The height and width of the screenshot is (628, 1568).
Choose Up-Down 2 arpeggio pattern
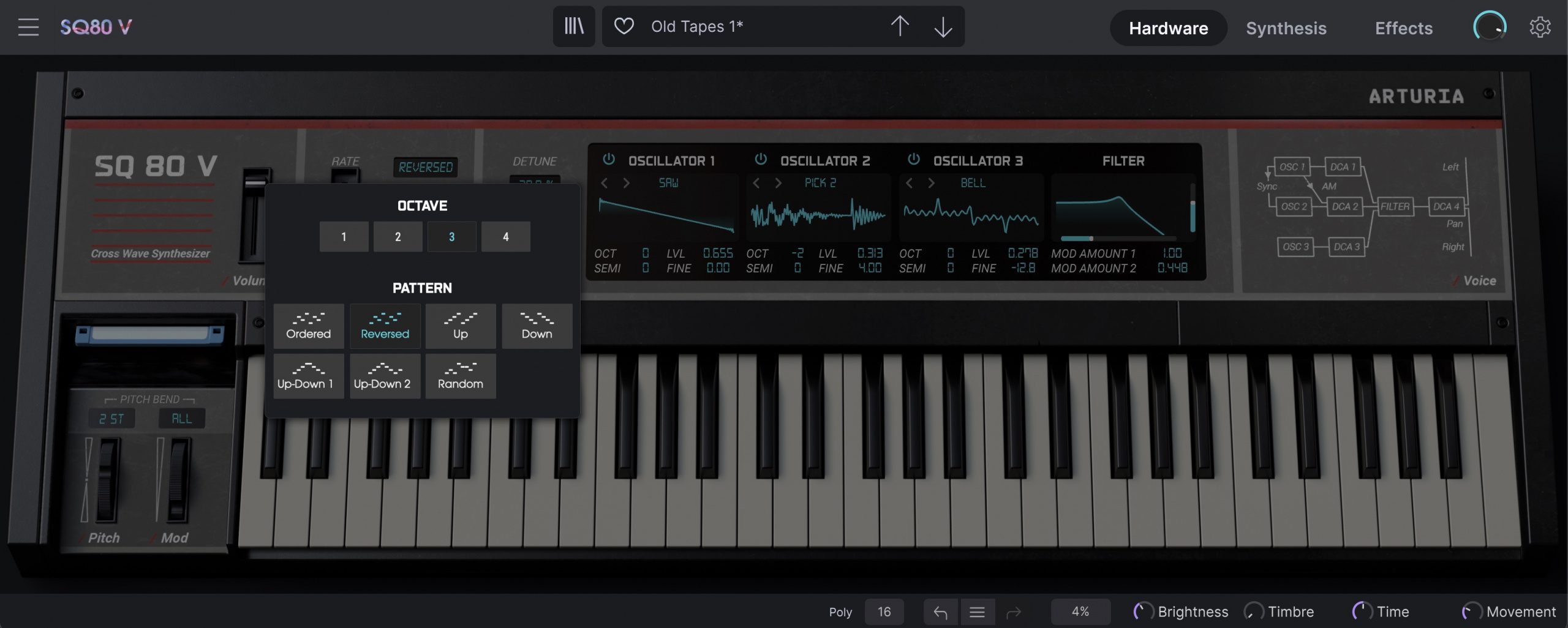click(385, 376)
